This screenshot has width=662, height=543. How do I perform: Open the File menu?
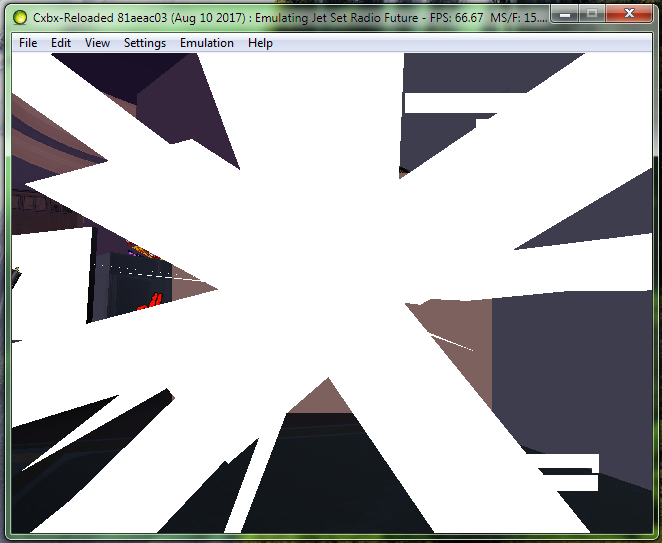pos(28,43)
